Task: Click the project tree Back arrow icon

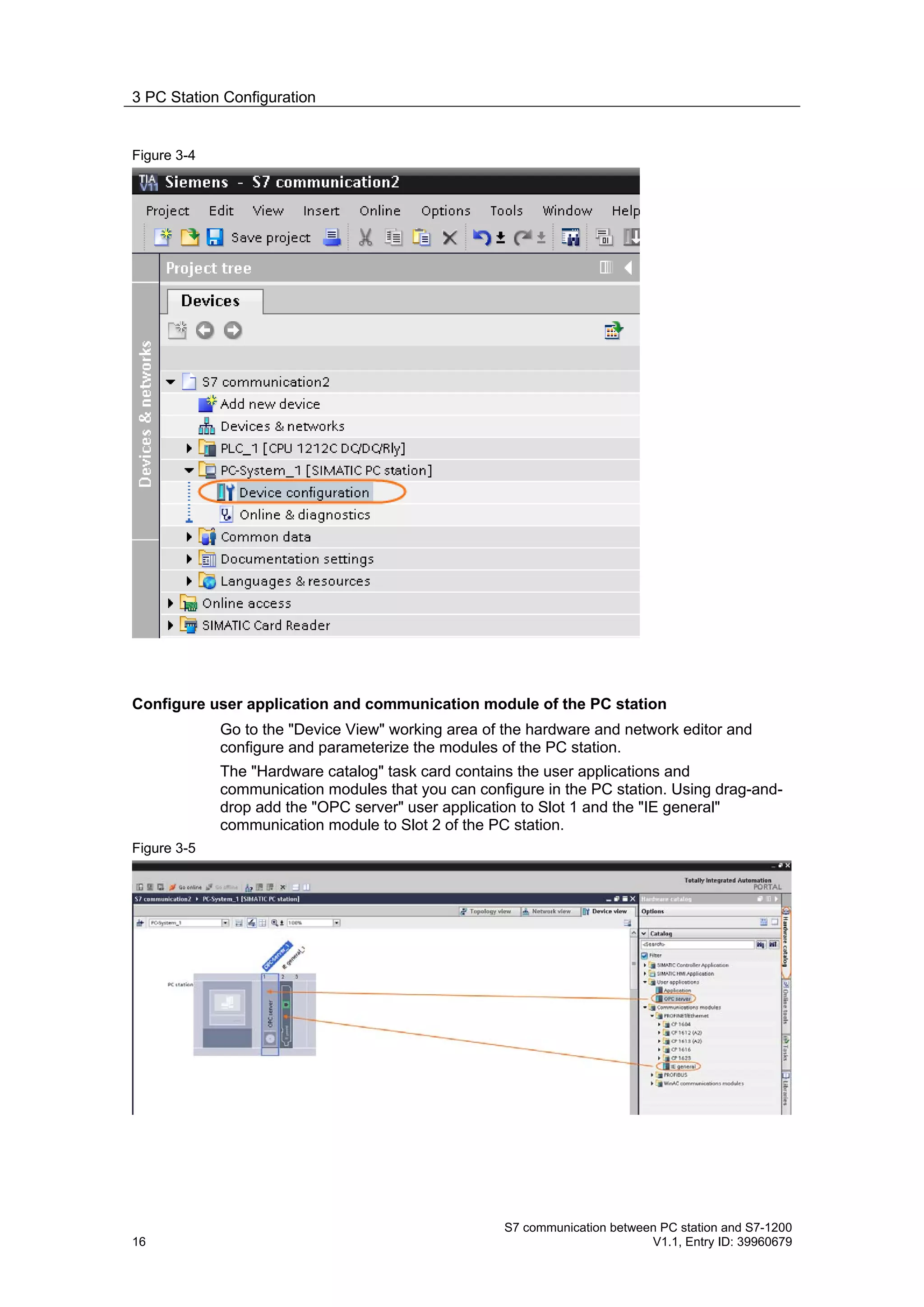Action: click(205, 330)
